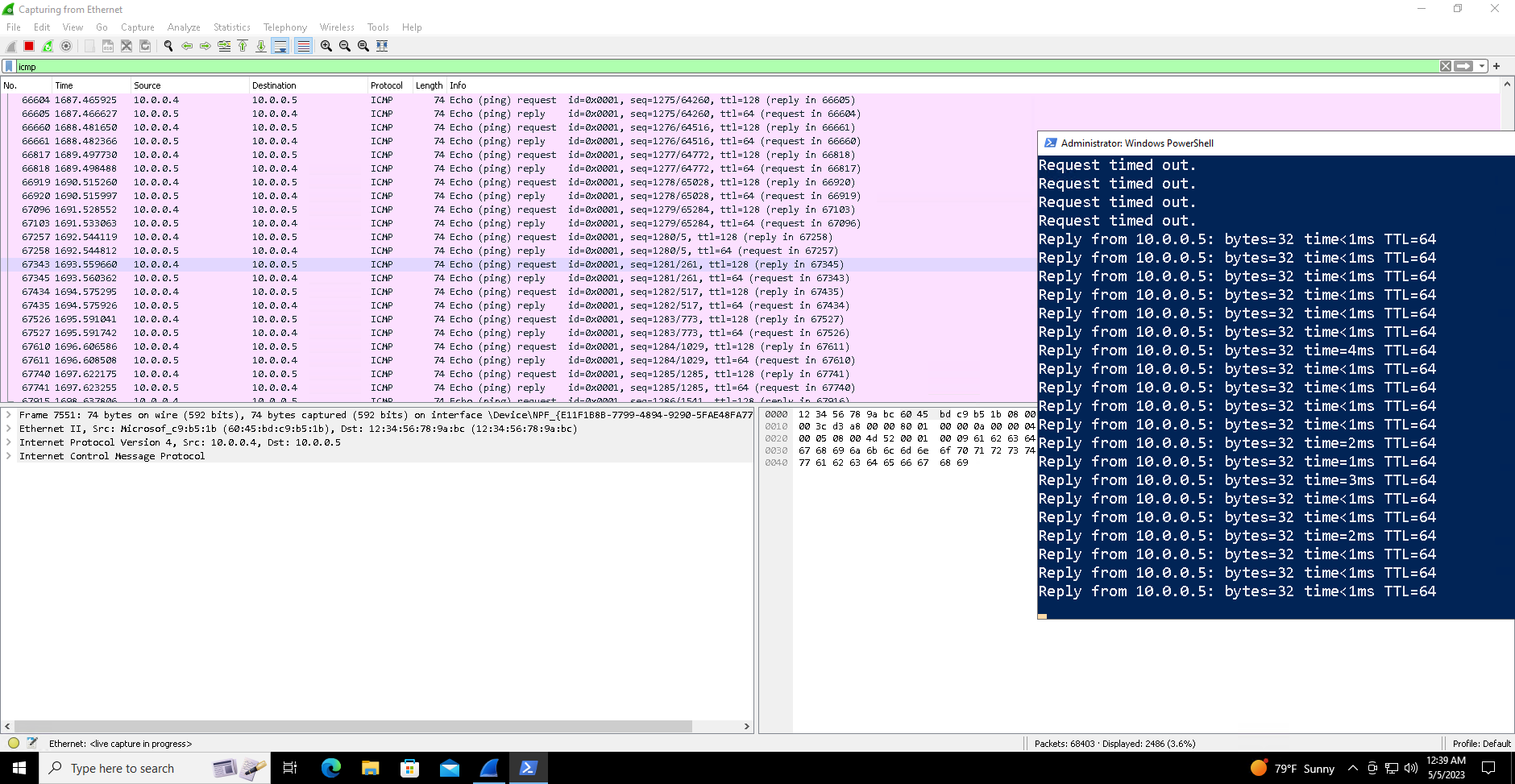1515x784 pixels.
Task: Apply the current display filter arrow
Action: [x=1463, y=65]
